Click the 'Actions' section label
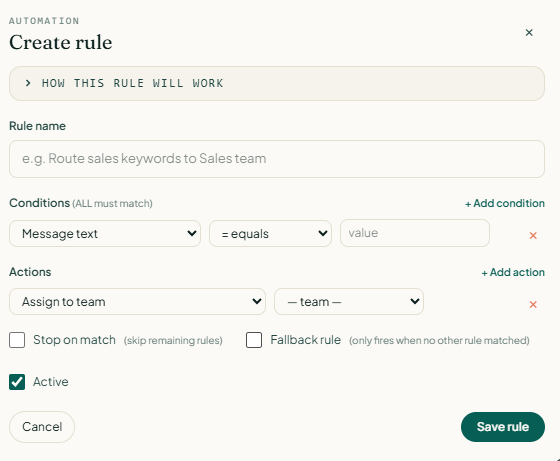This screenshot has height=461, width=560. pos(30,272)
